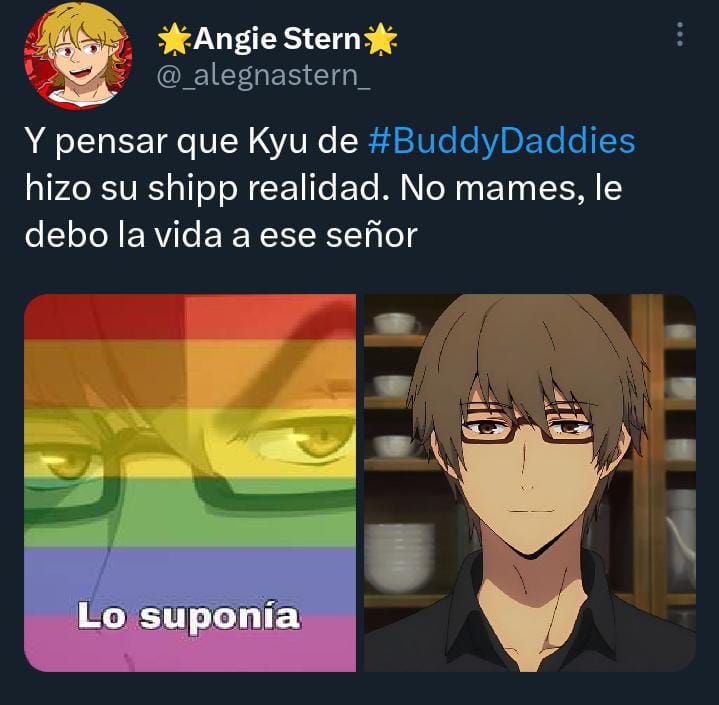The image size is (719, 705).
Task: Click the star emoji before Angie Stern
Action: click(174, 39)
